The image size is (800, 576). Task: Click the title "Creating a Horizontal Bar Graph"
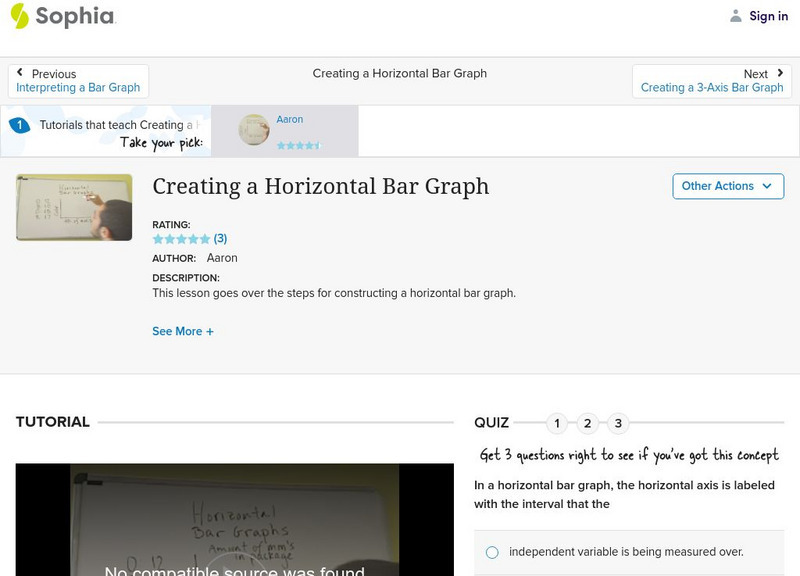pyautogui.click(x=319, y=187)
